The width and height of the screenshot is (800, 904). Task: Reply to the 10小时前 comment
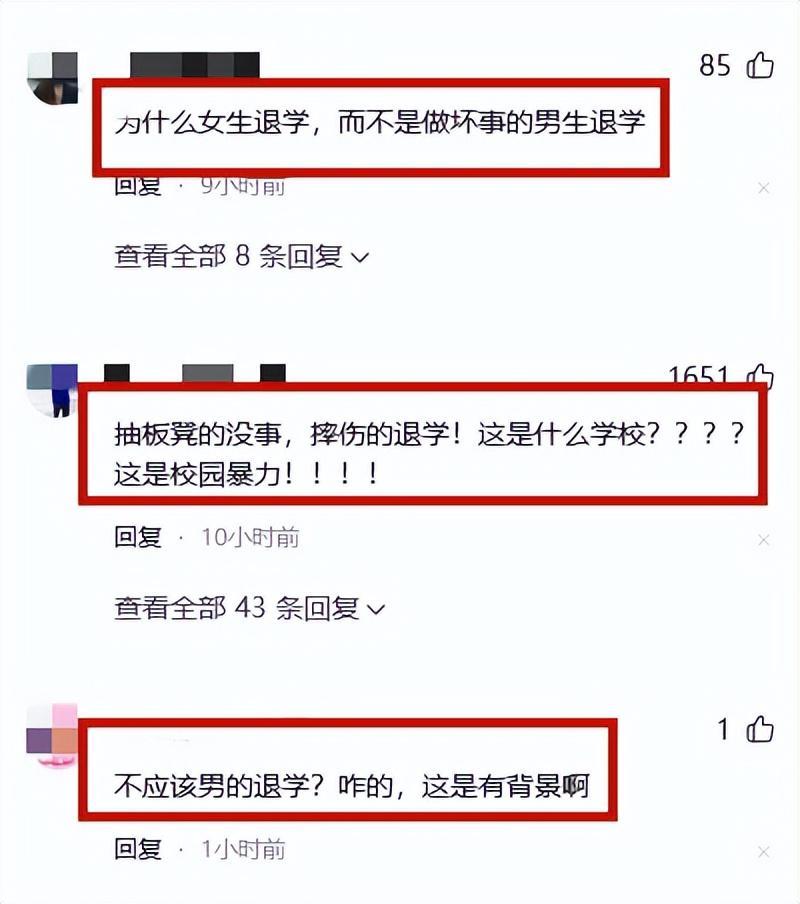tap(138, 537)
